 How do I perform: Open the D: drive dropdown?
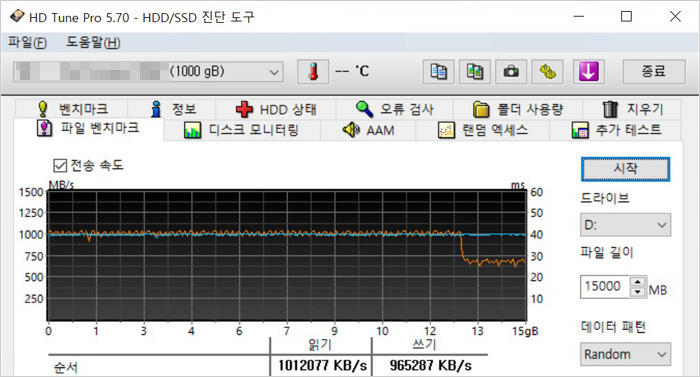click(x=625, y=225)
